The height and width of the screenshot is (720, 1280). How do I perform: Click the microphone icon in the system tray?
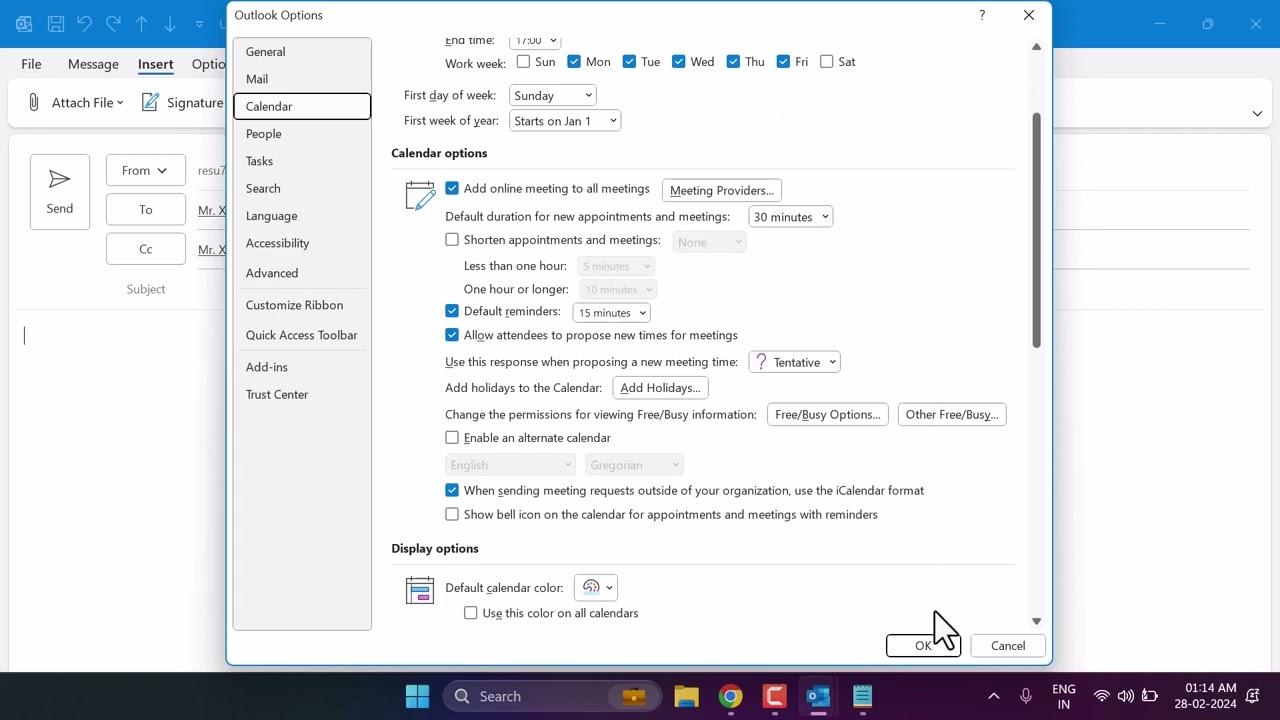click(1026, 696)
